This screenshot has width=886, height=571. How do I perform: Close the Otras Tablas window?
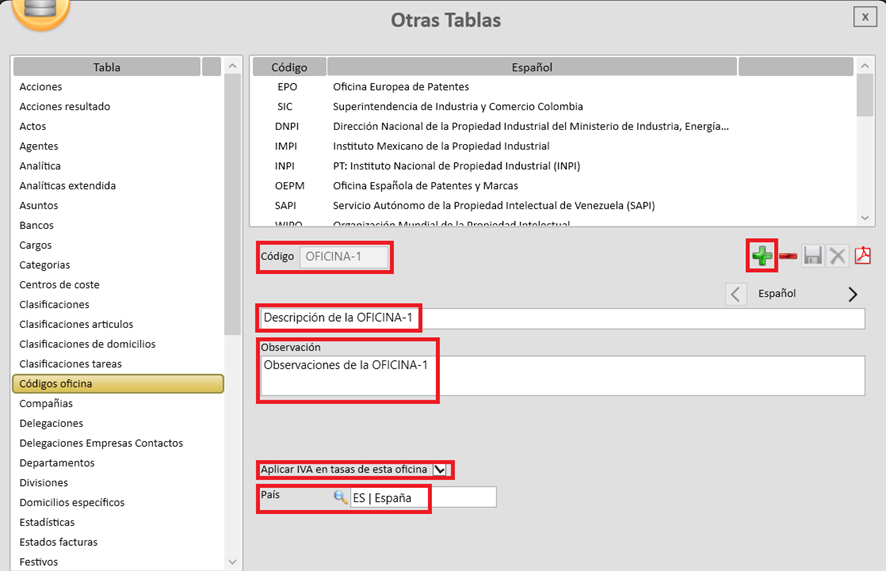[864, 17]
